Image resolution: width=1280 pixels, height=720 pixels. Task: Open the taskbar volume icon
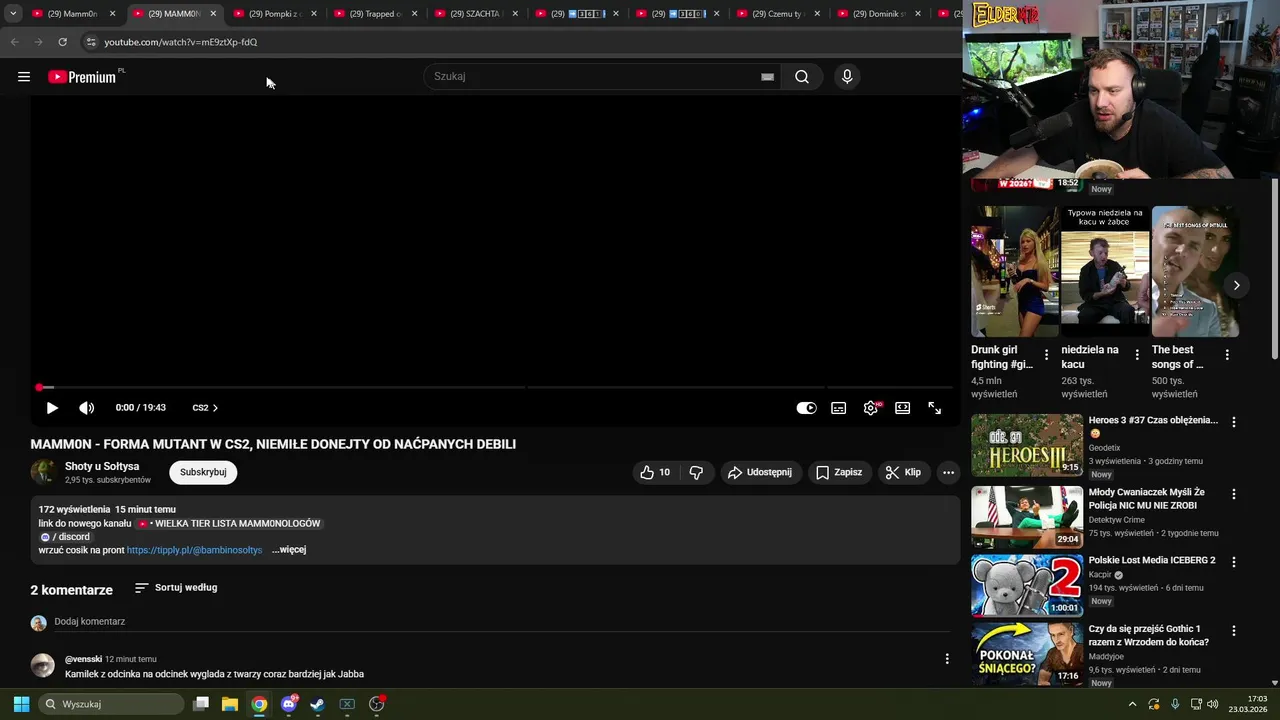1213,704
